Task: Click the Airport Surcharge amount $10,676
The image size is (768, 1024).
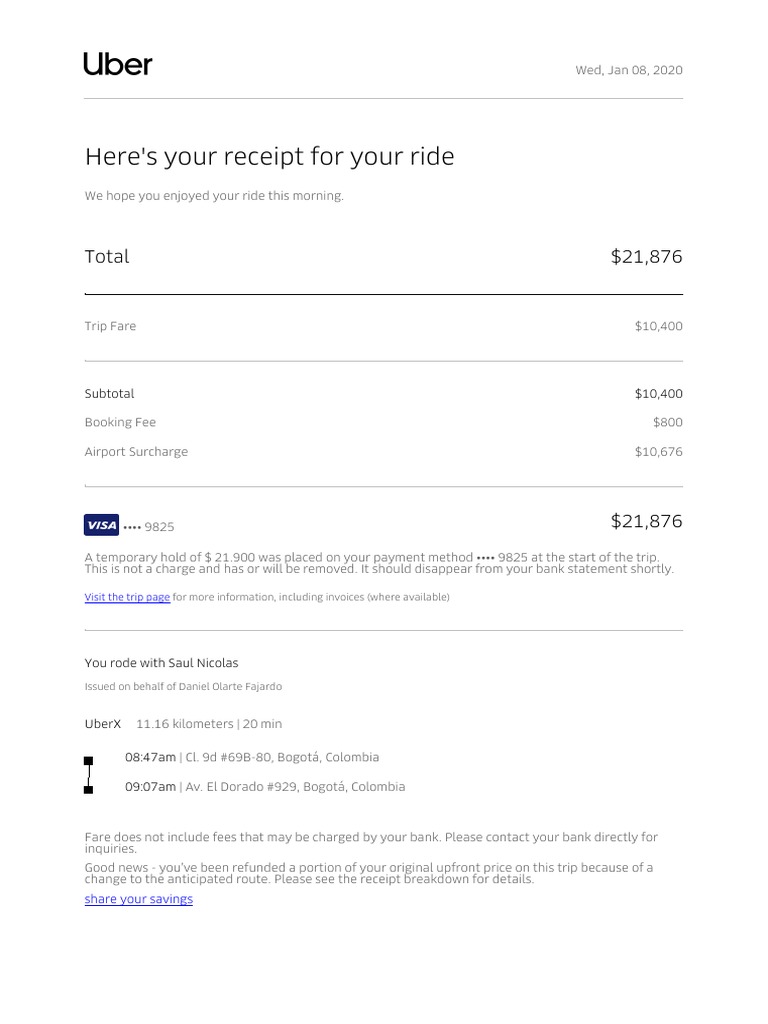Action: point(658,452)
